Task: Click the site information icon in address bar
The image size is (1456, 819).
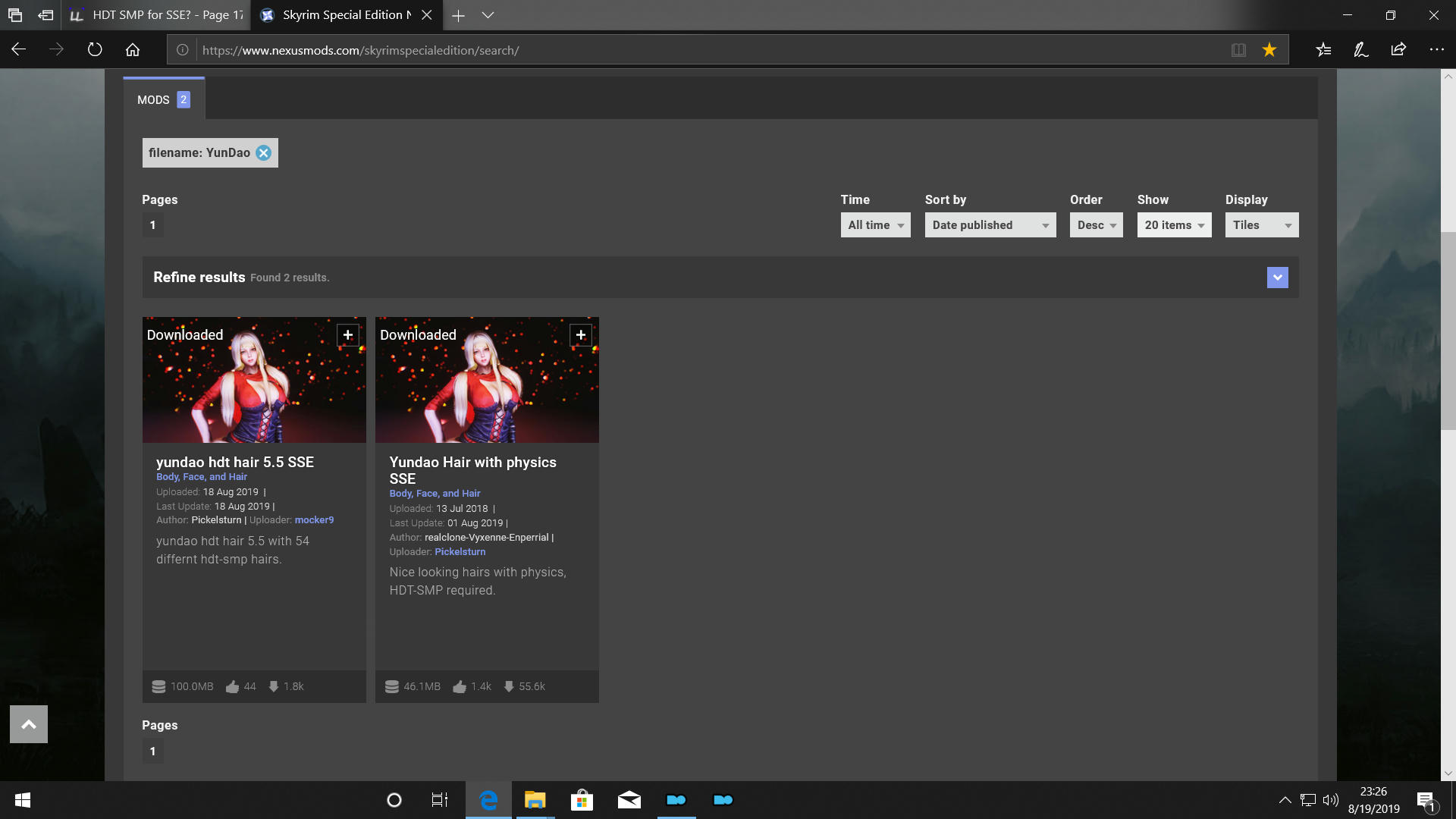Action: click(x=183, y=50)
